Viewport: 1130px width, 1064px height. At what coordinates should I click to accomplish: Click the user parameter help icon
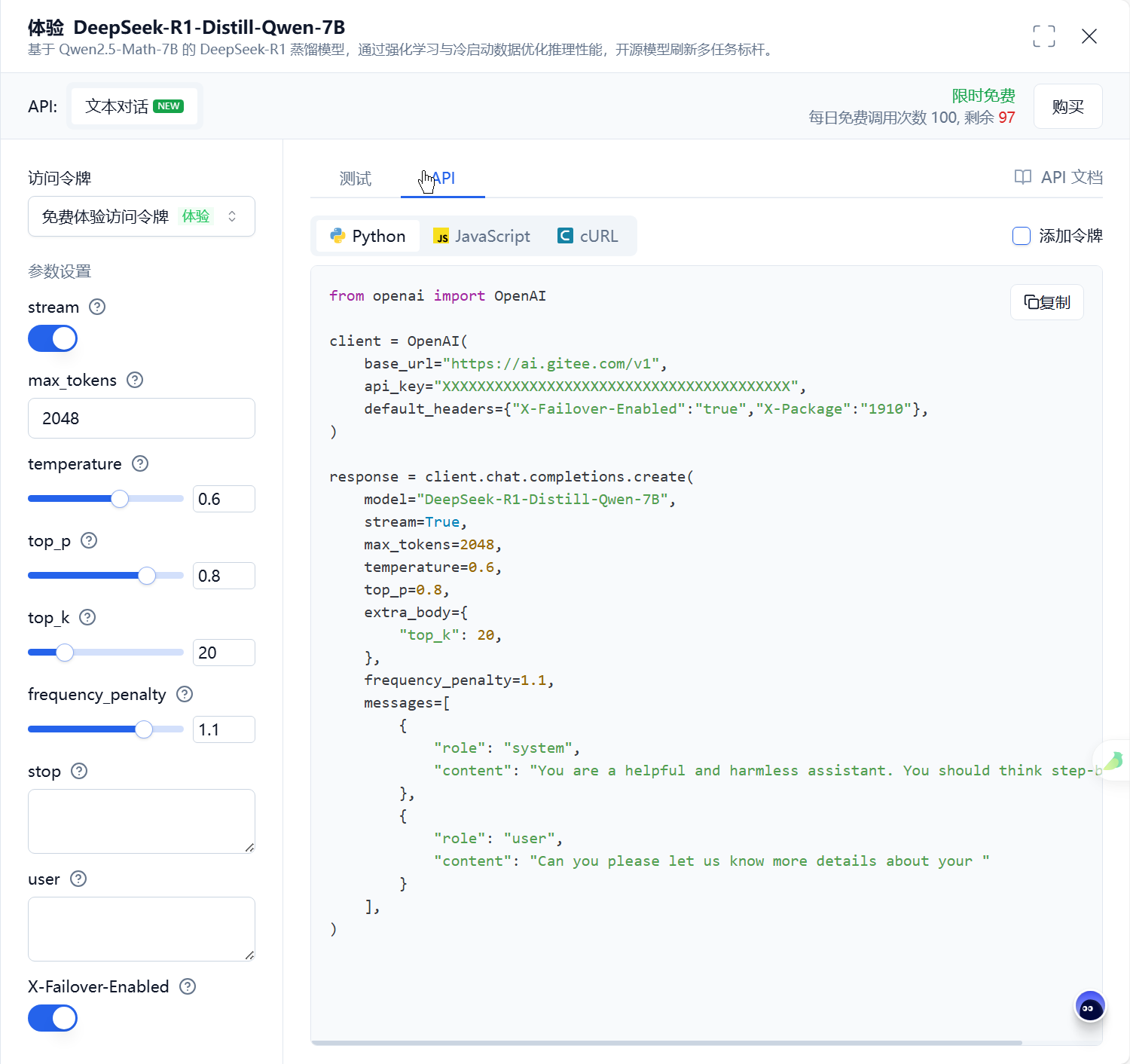(x=78, y=879)
